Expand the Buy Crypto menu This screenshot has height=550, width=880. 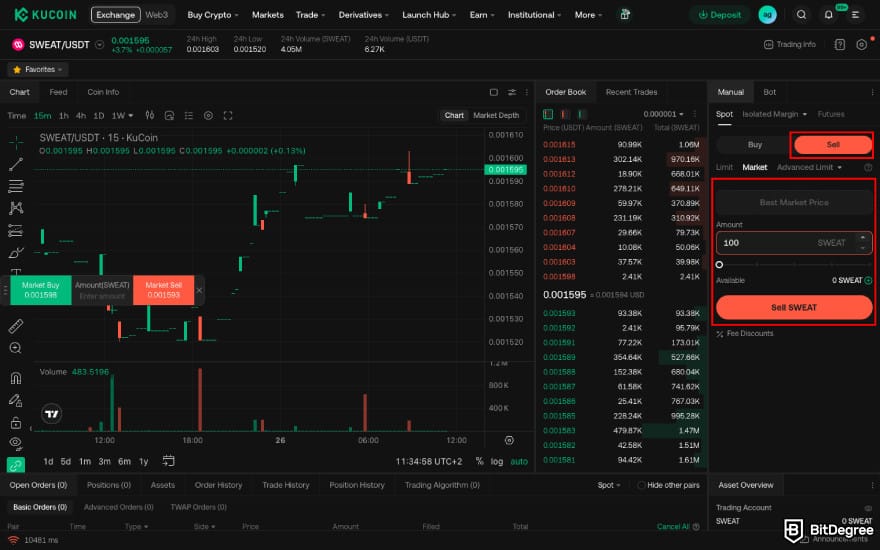pyautogui.click(x=213, y=15)
